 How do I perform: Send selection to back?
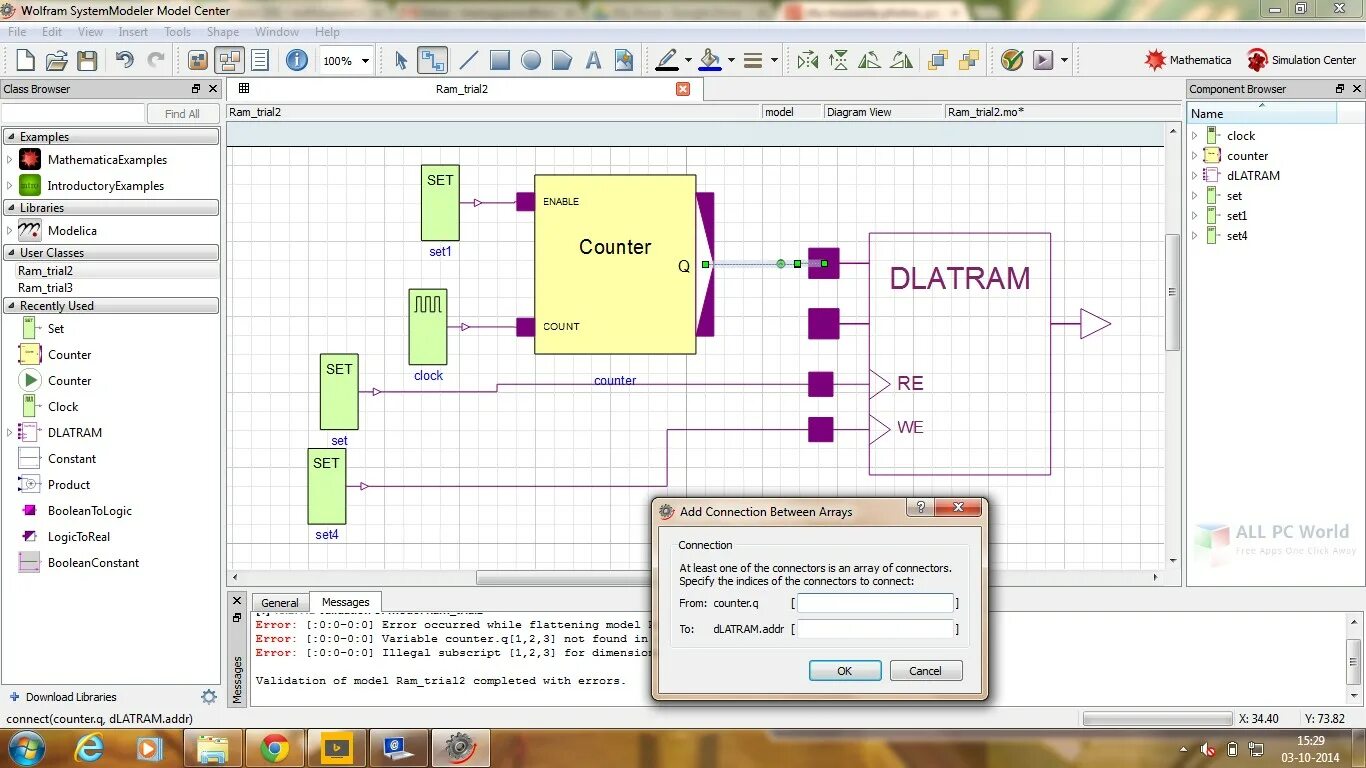(969, 60)
